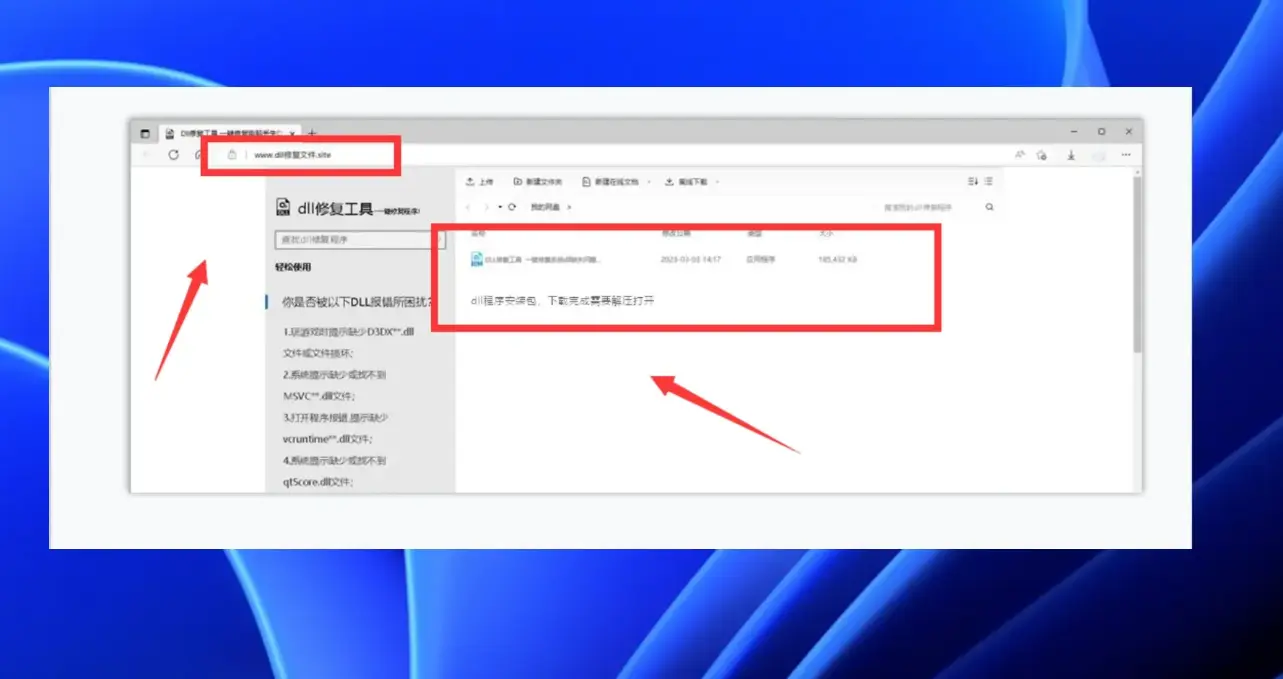Image resolution: width=1283 pixels, height=679 pixels.
Task: Click the sort order icon
Action: (x=973, y=181)
